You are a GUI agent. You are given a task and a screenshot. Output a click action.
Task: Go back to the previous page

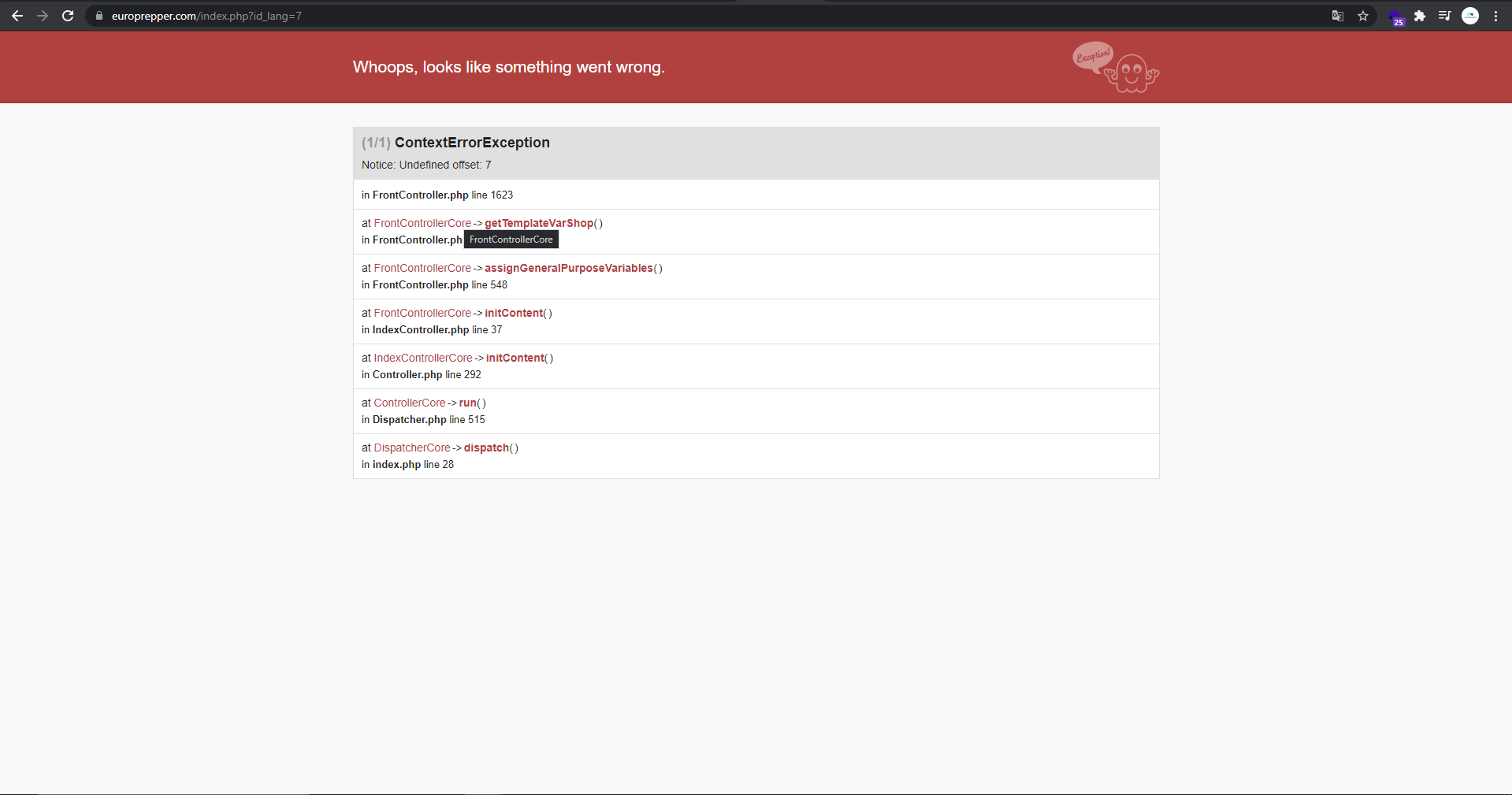click(x=17, y=16)
